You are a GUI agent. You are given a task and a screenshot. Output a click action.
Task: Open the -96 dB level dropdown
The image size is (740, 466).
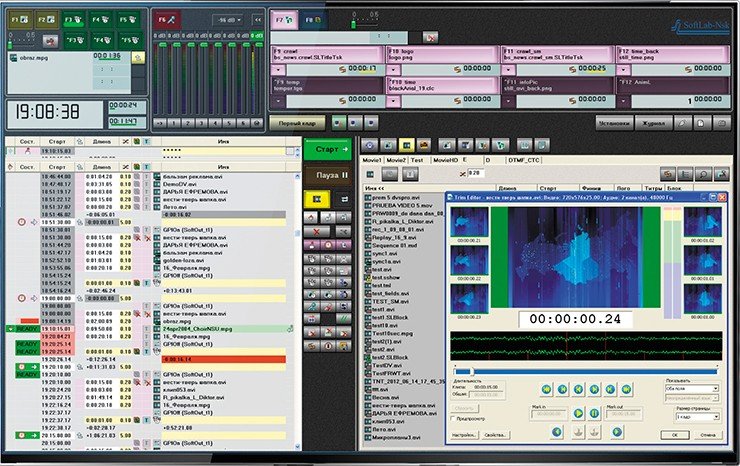(x=229, y=20)
